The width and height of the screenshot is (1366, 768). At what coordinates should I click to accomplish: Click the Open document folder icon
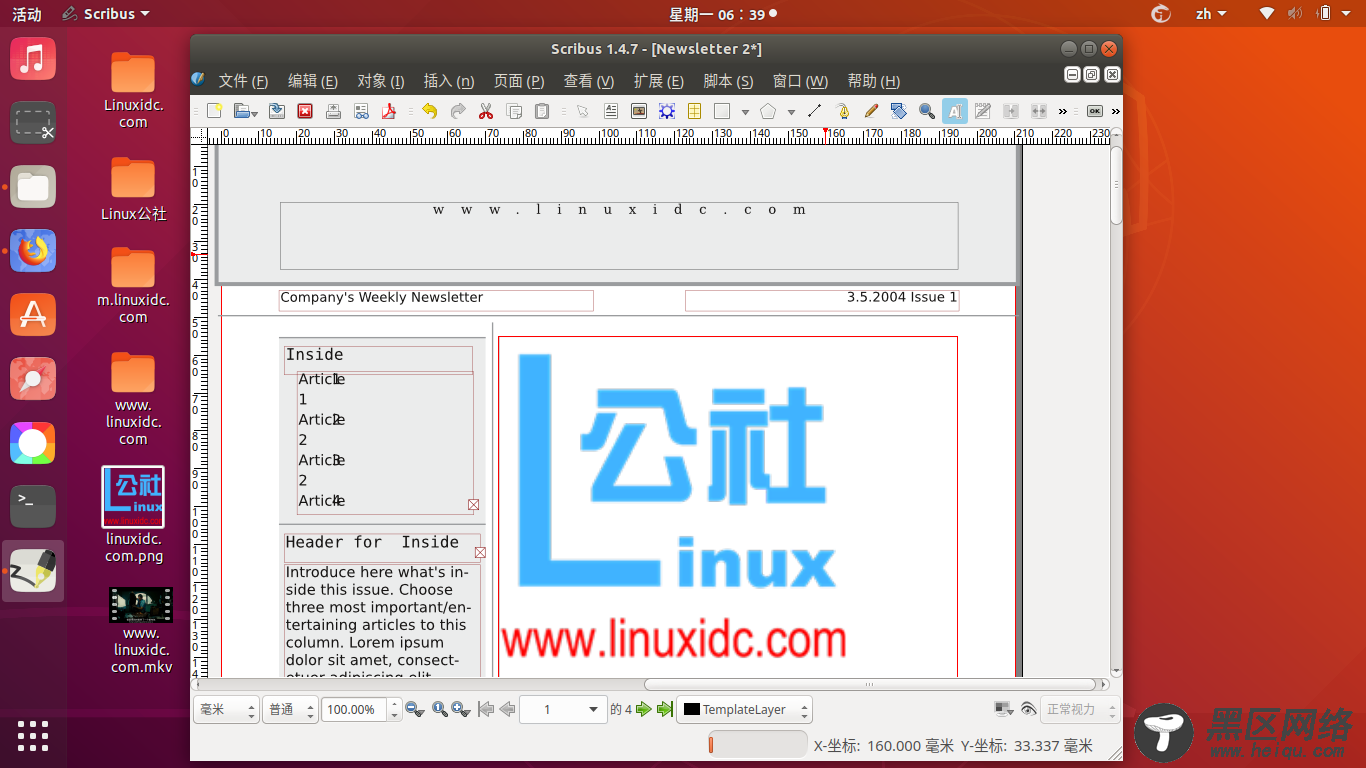pos(242,111)
